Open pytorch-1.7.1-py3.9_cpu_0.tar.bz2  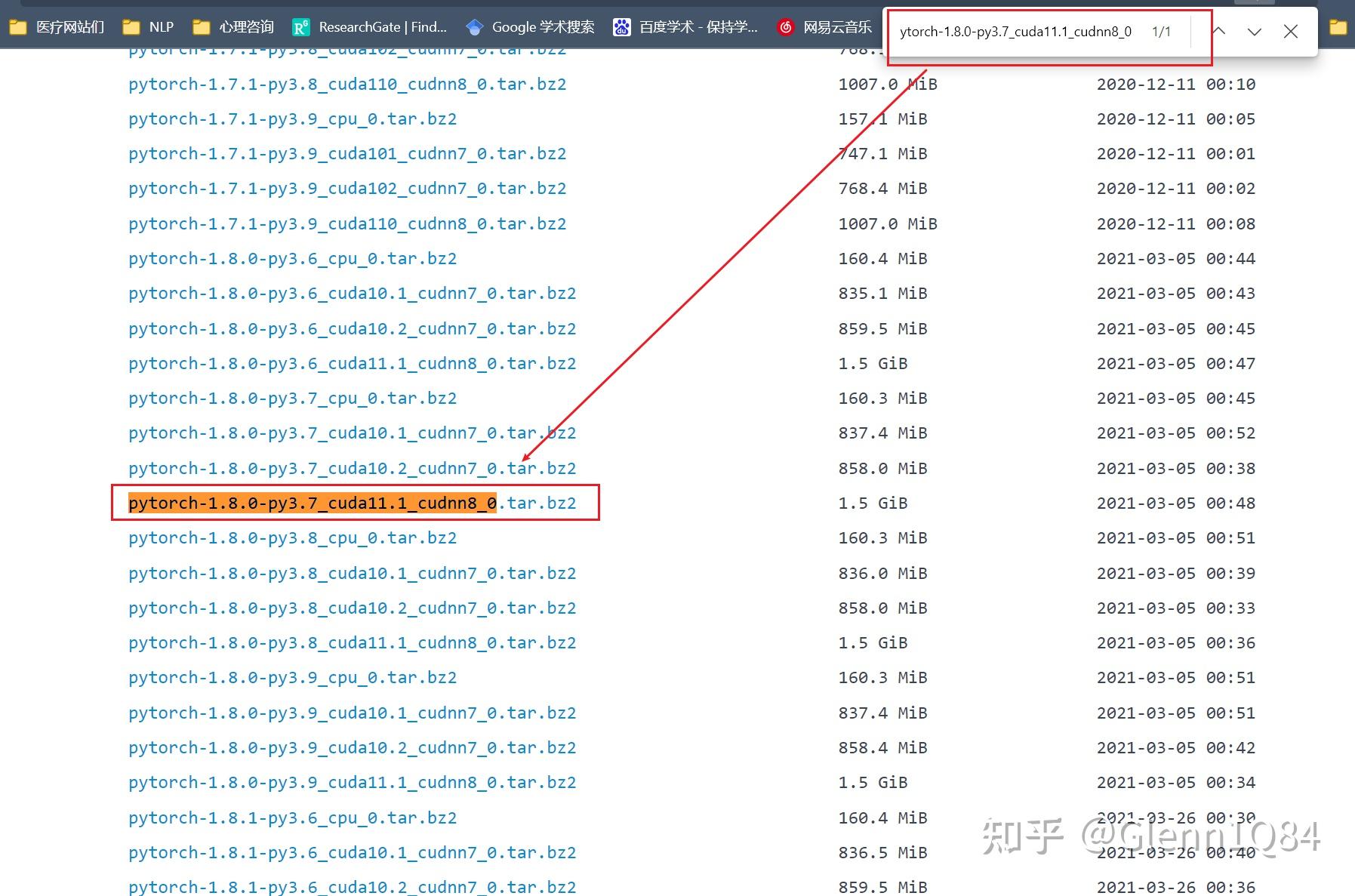[x=293, y=119]
